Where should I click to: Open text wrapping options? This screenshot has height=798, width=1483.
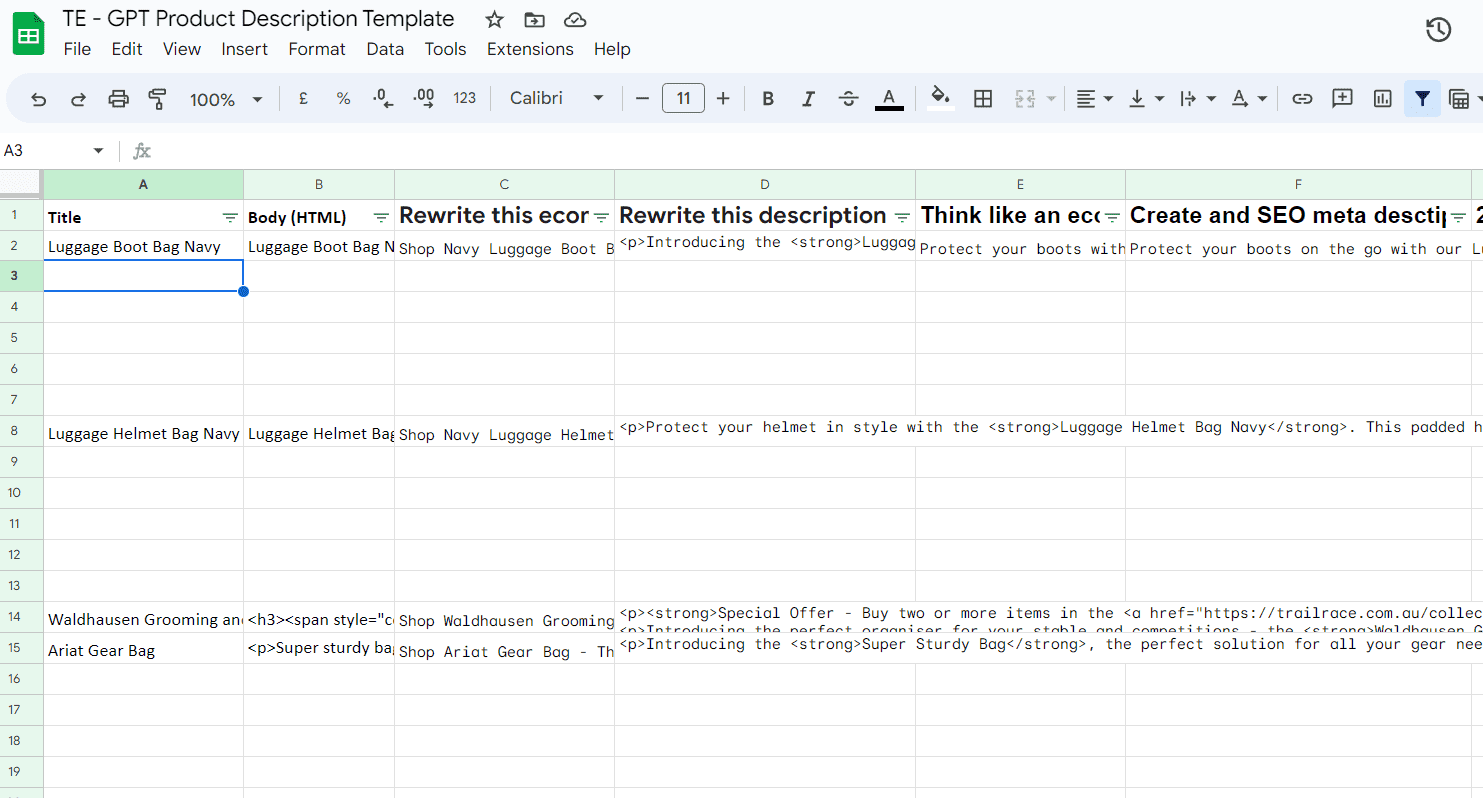[x=1197, y=98]
